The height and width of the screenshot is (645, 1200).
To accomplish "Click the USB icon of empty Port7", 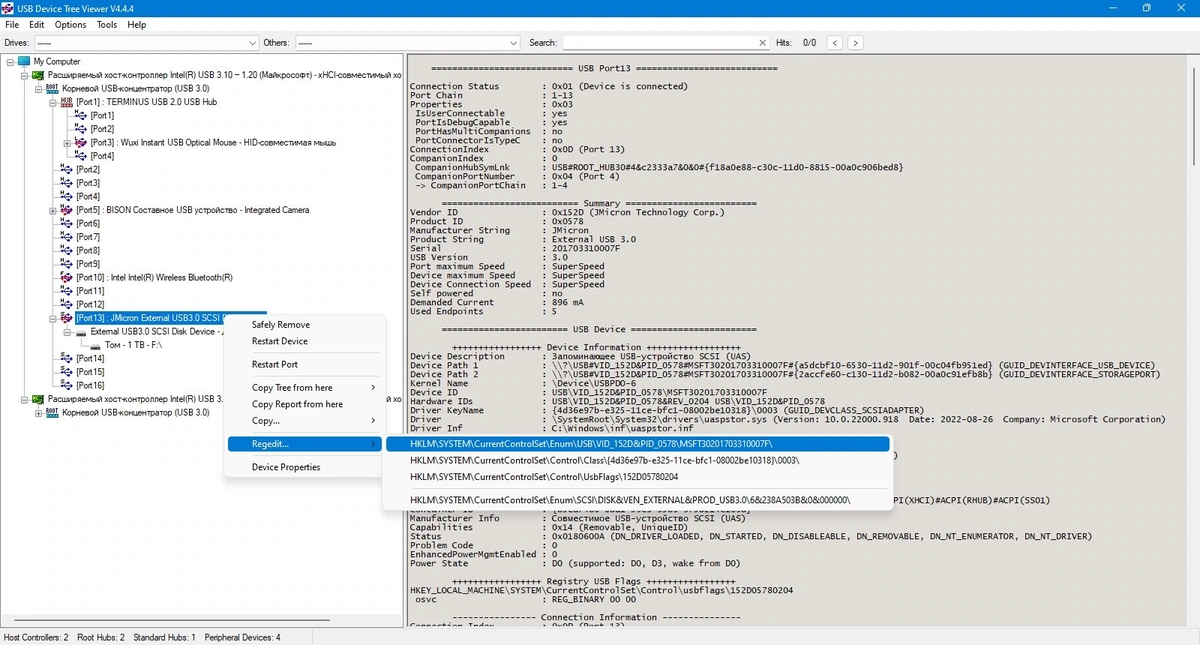I will (x=67, y=237).
